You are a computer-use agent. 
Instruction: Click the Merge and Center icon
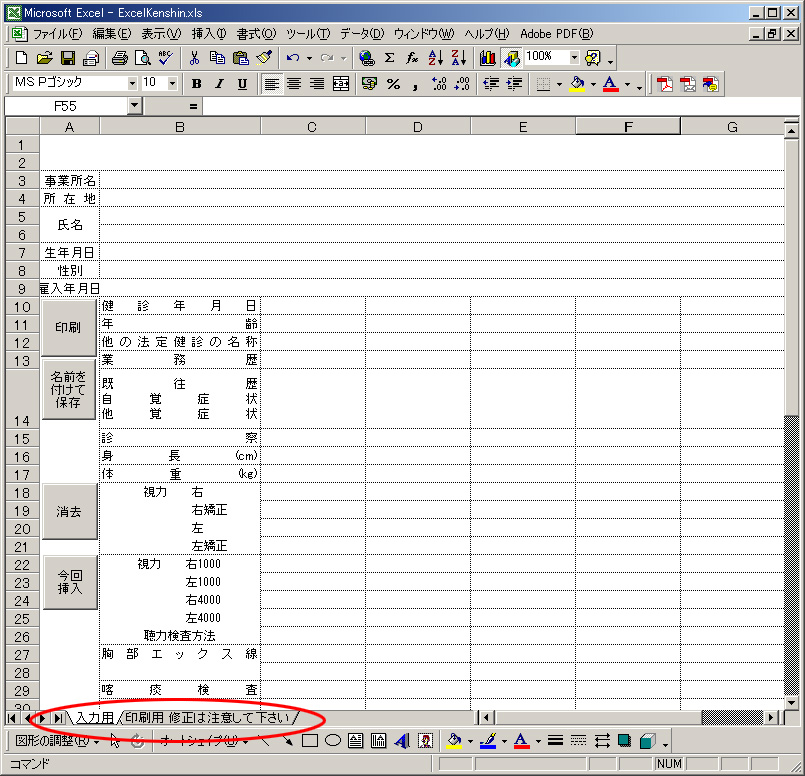coord(341,84)
